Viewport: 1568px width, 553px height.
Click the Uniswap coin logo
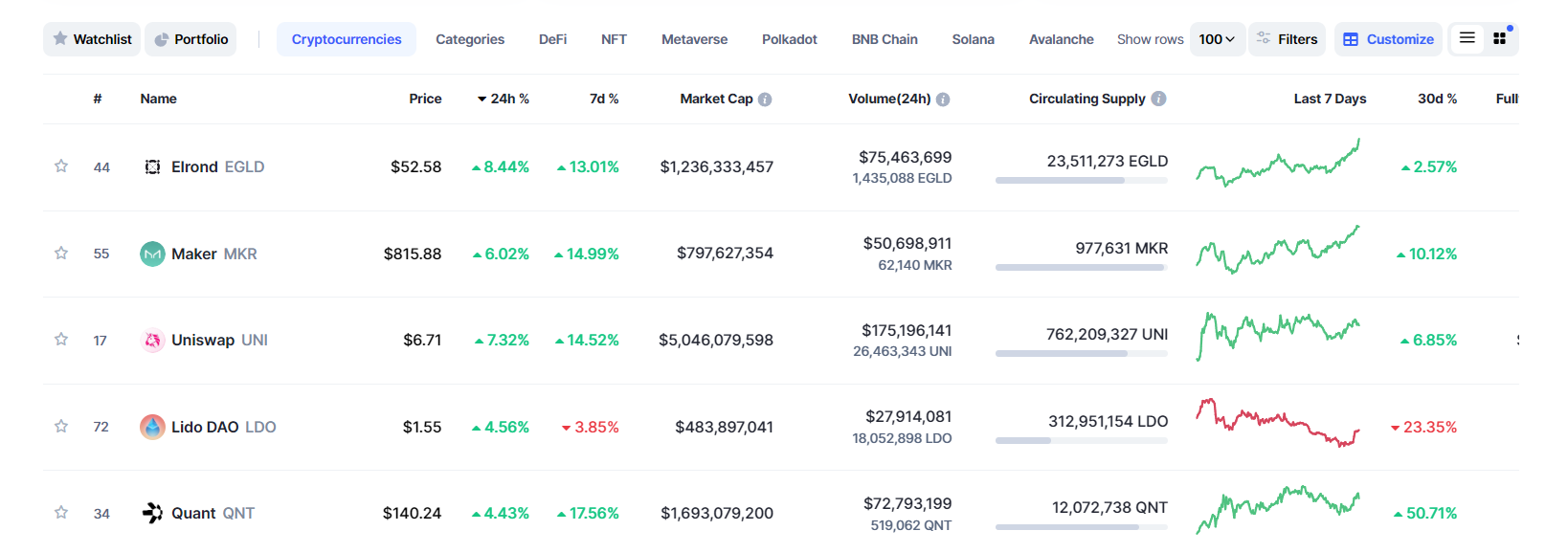coord(152,341)
